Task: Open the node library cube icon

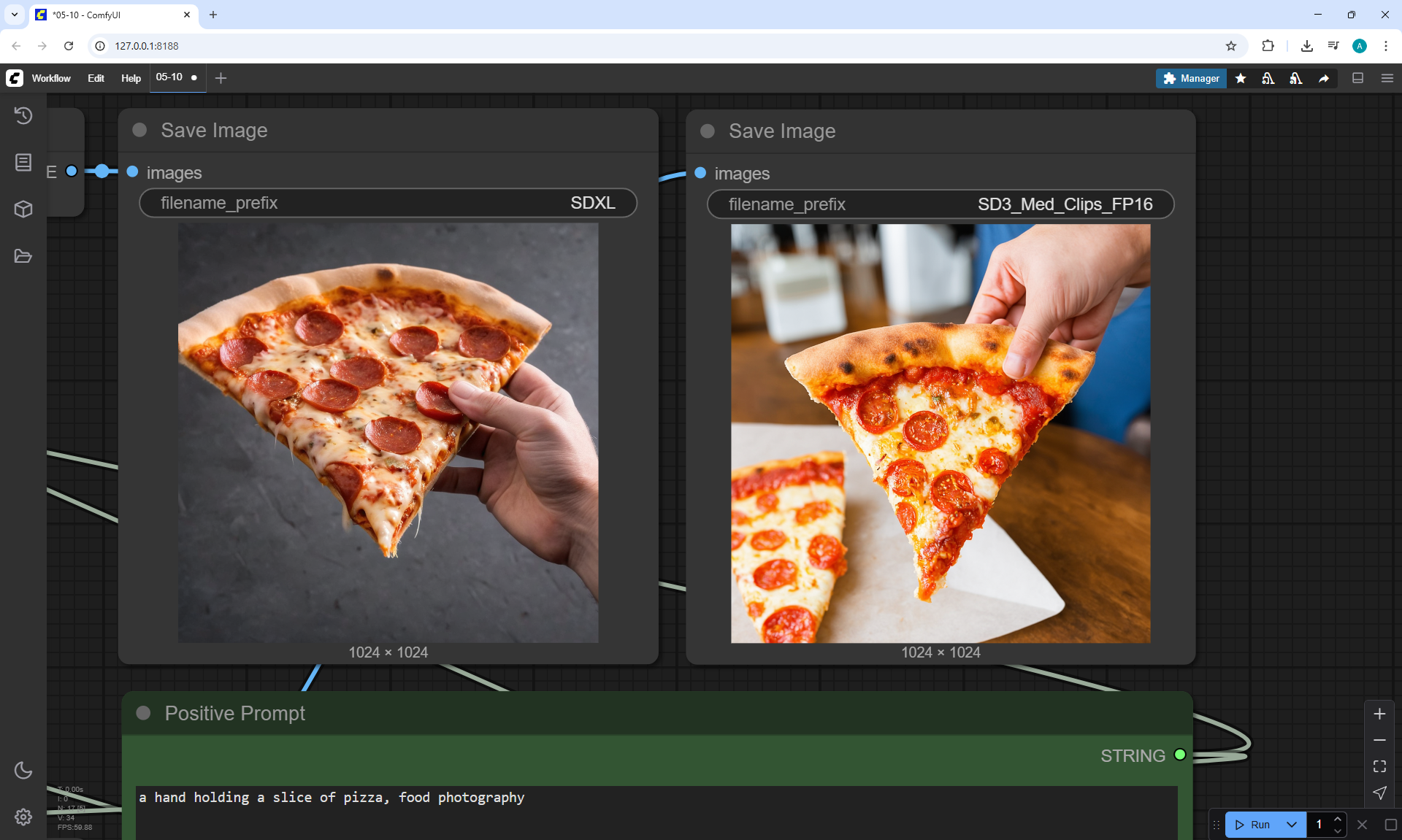Action: pos(23,209)
